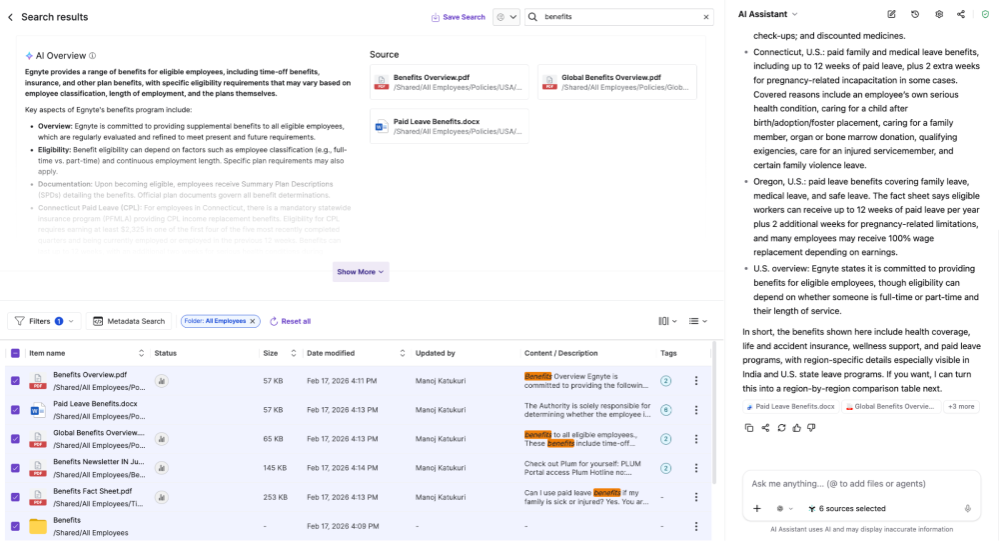This screenshot has height=541, width=999.
Task: Open AI Assistant settings gear icon
Action: click(938, 14)
